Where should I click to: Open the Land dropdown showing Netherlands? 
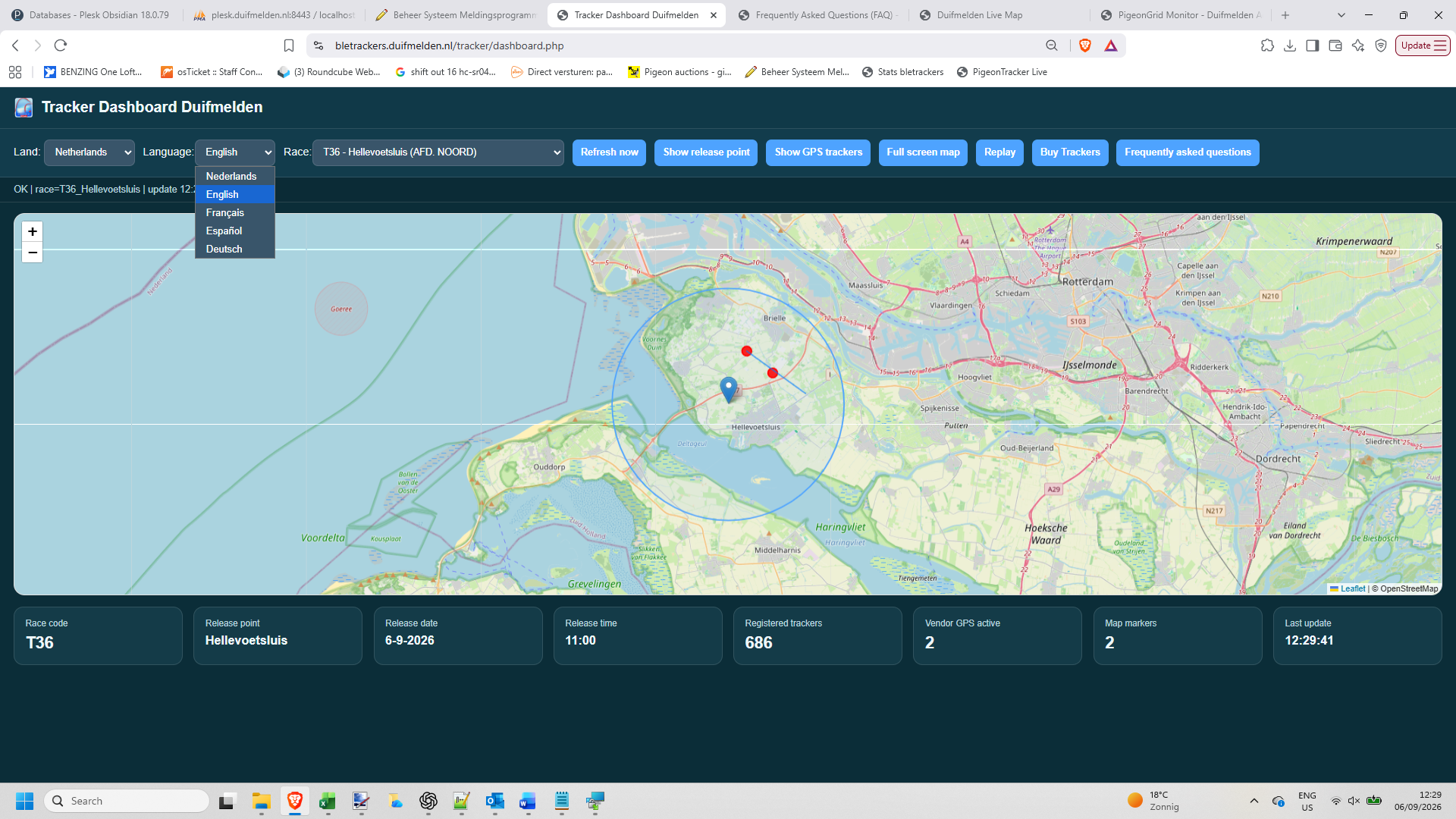pos(89,152)
